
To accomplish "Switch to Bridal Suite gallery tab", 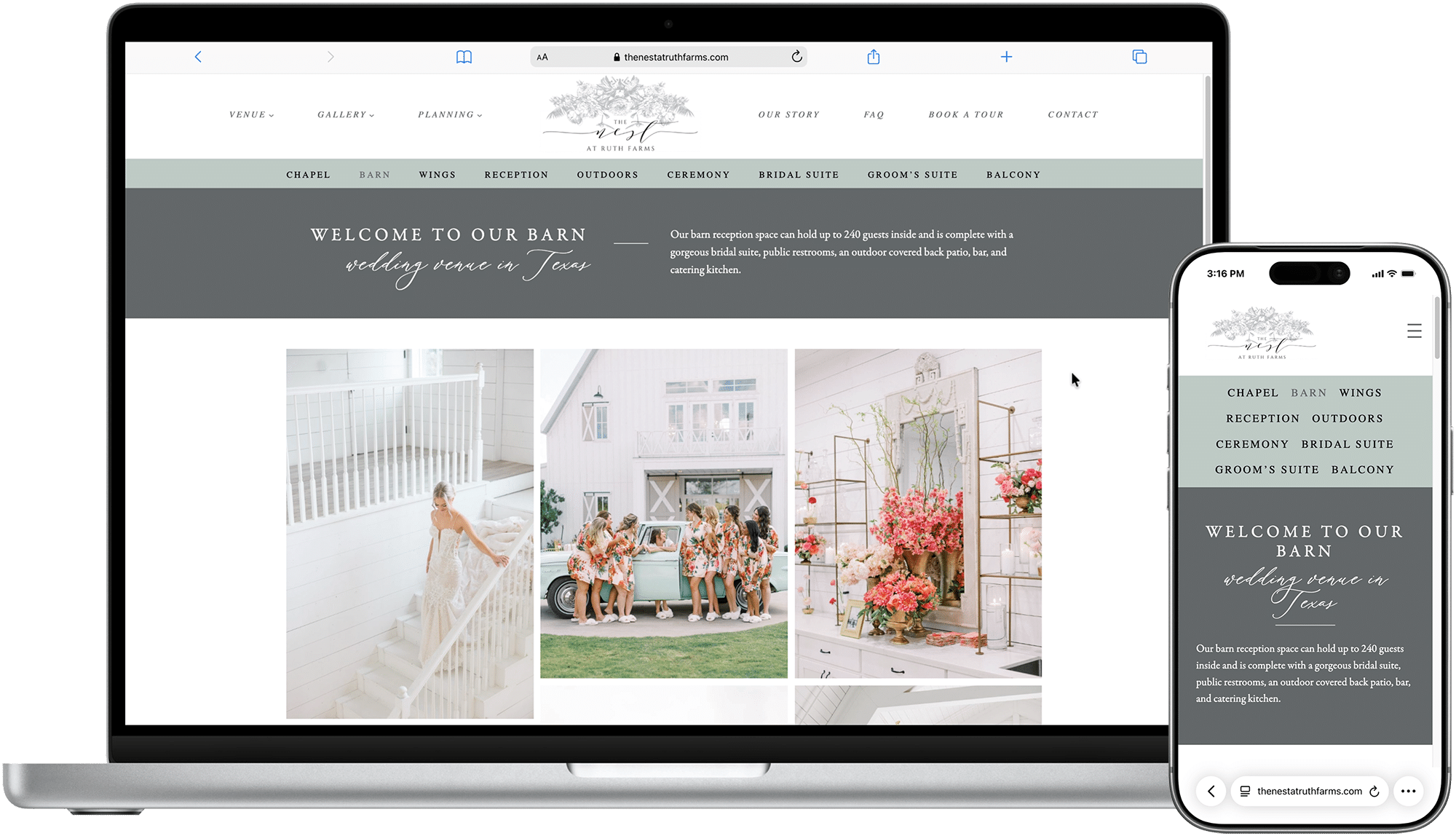I will (x=799, y=175).
